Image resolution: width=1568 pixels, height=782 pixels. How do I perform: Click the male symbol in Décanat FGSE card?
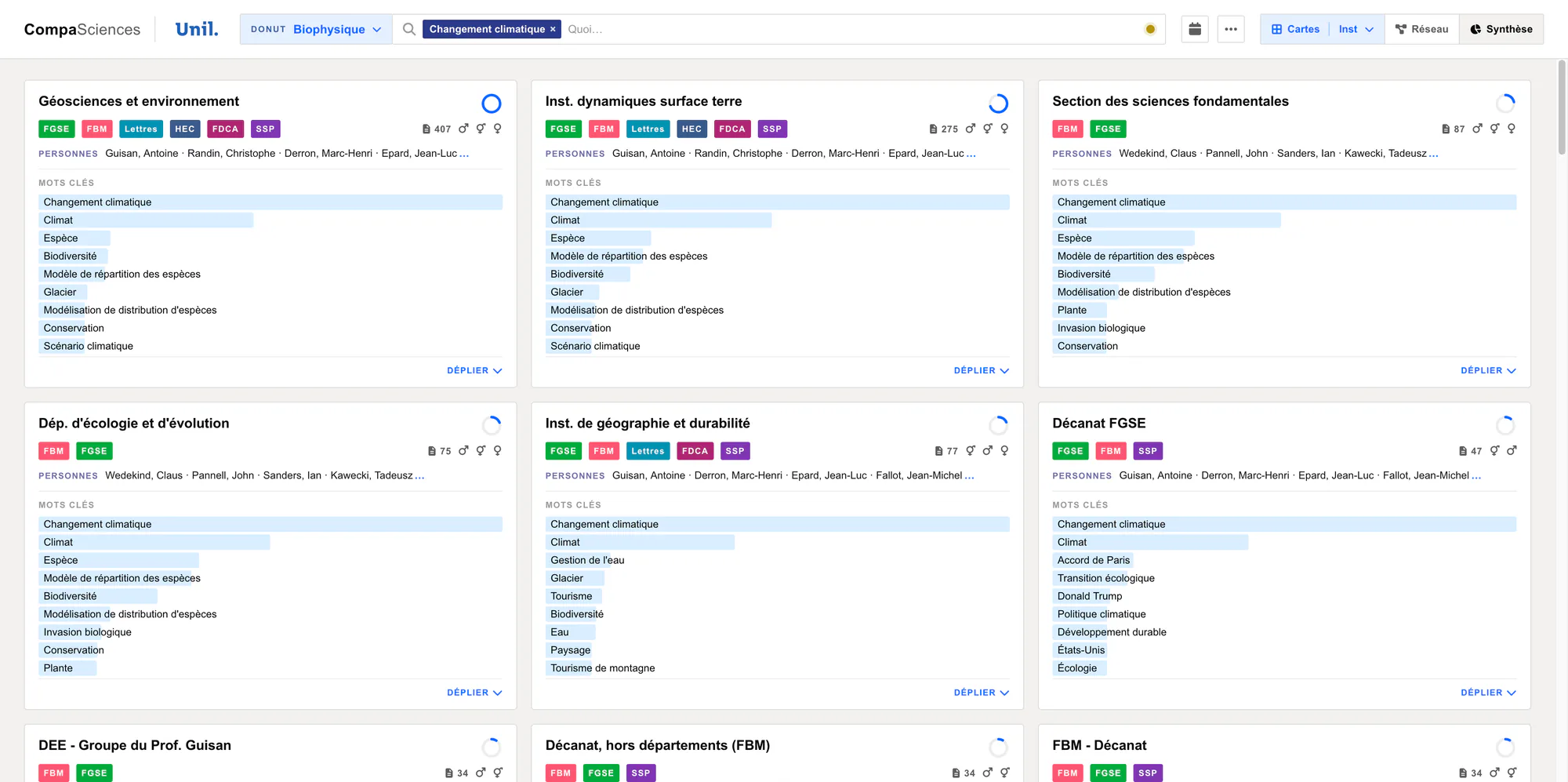pos(1512,450)
